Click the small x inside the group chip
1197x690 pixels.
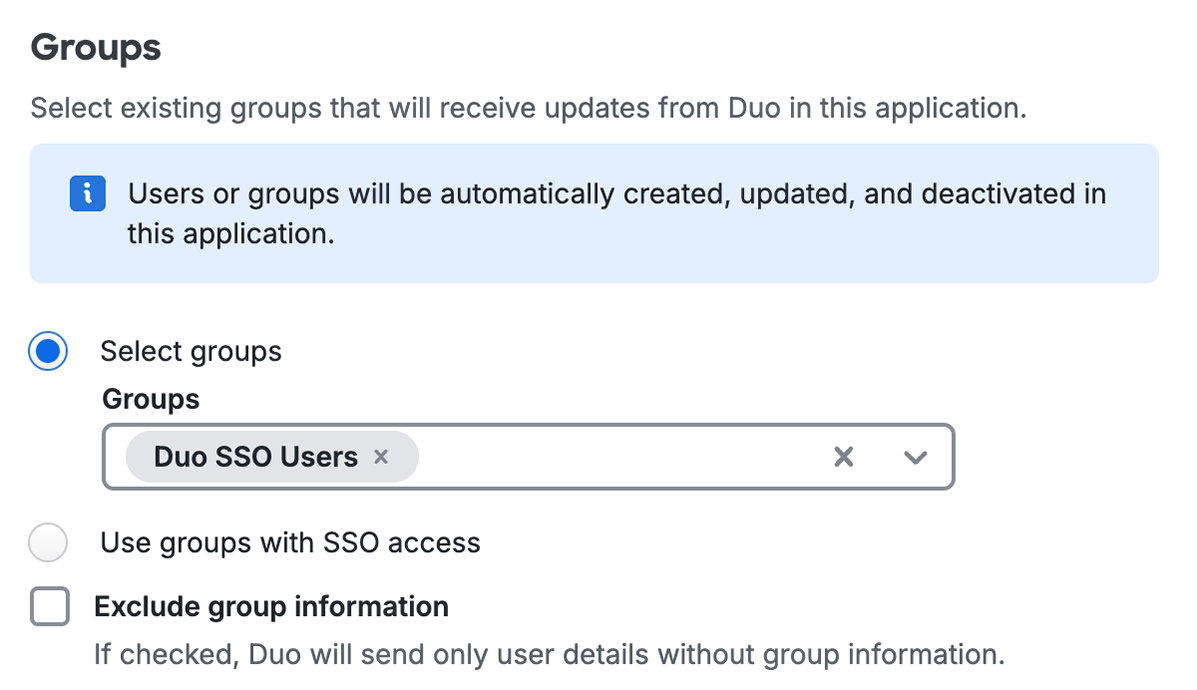tap(381, 457)
